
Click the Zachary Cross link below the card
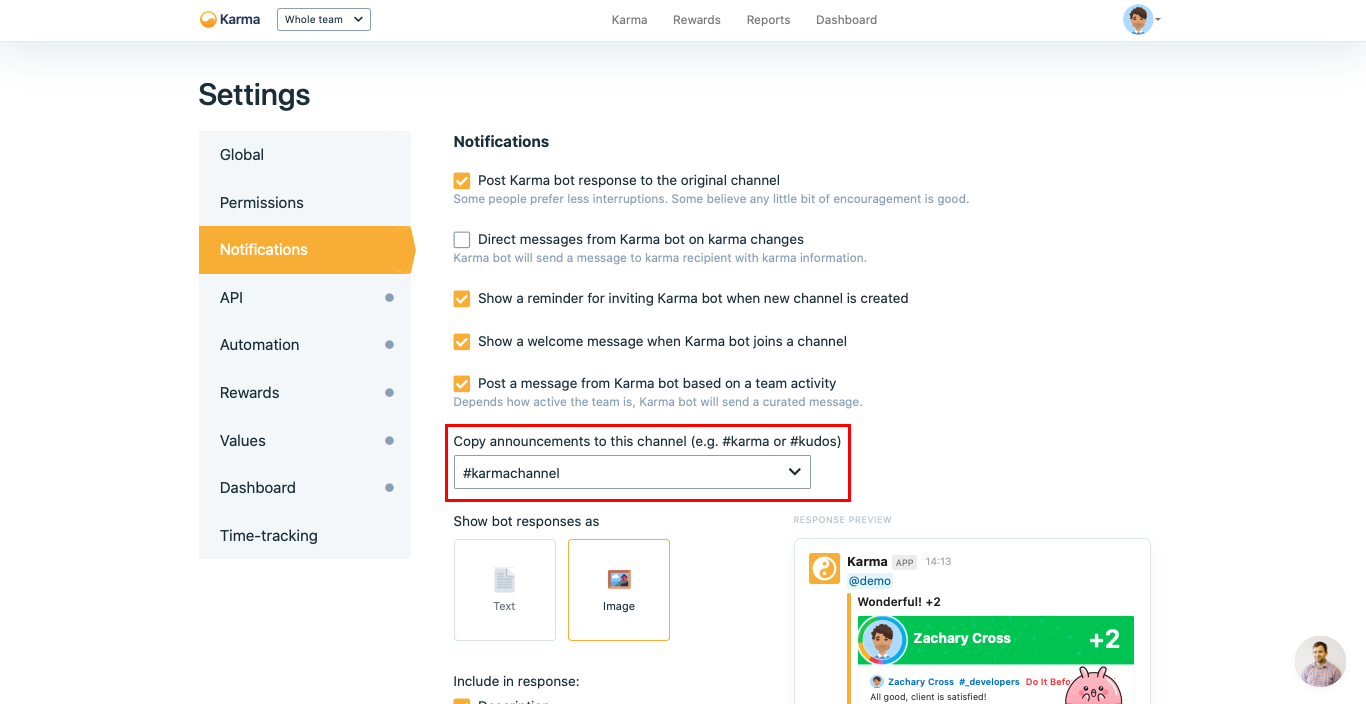coord(921,682)
